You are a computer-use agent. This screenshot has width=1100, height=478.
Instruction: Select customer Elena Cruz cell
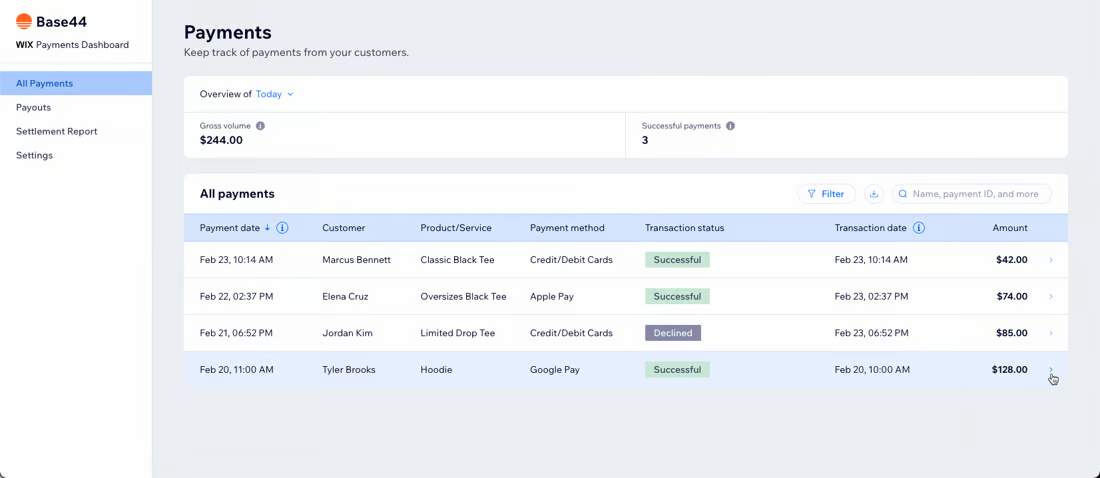pos(345,297)
